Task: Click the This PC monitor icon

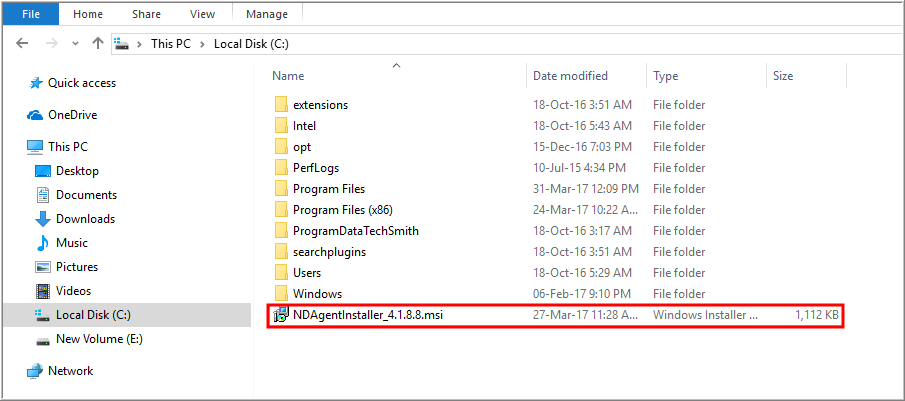Action: point(35,147)
